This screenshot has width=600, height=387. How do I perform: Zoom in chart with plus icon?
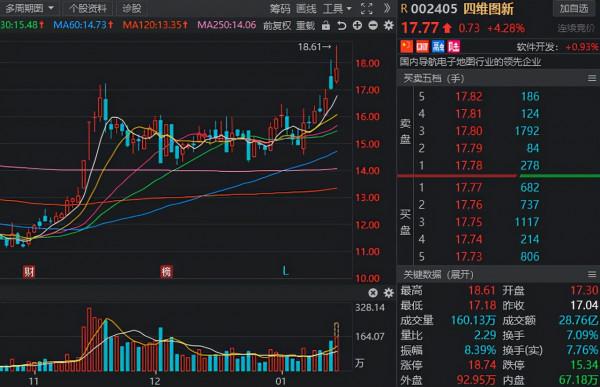click(357, 26)
